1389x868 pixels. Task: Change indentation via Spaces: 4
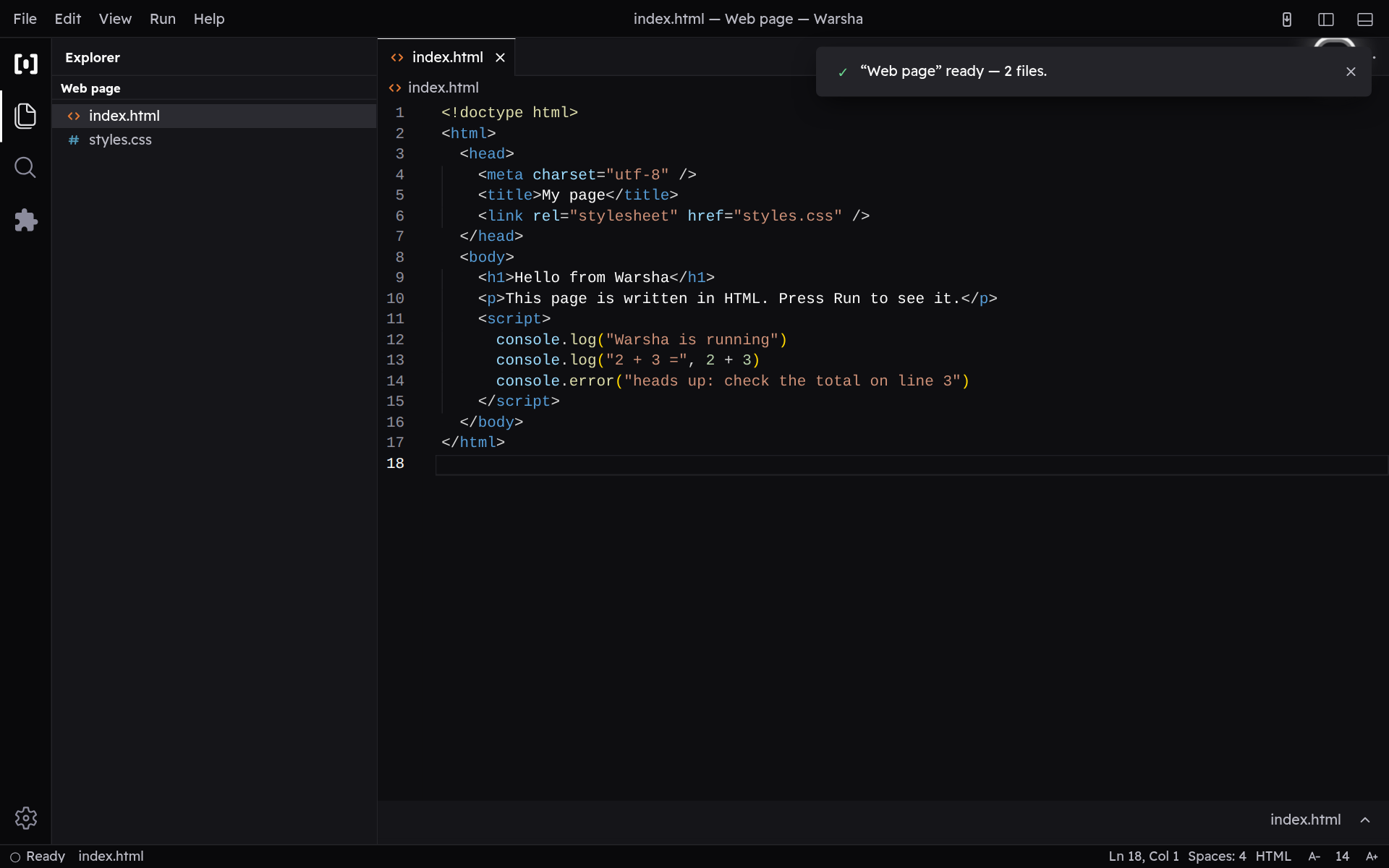pos(1217,856)
